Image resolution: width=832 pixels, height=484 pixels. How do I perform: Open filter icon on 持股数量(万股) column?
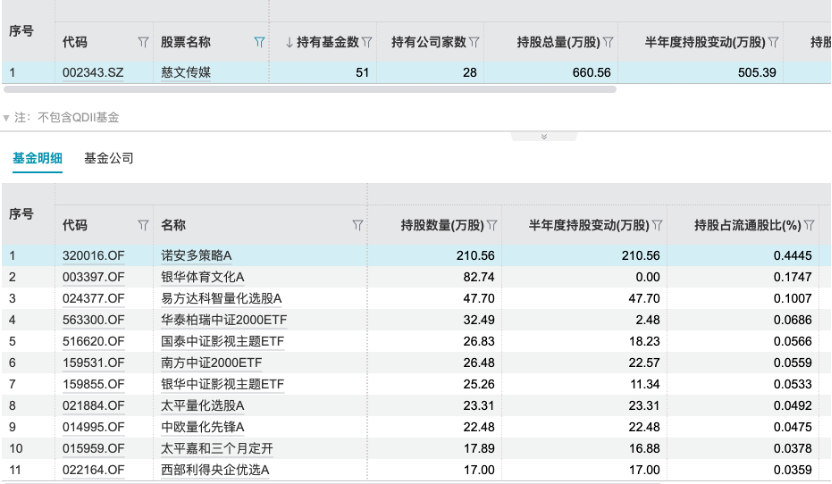492,225
